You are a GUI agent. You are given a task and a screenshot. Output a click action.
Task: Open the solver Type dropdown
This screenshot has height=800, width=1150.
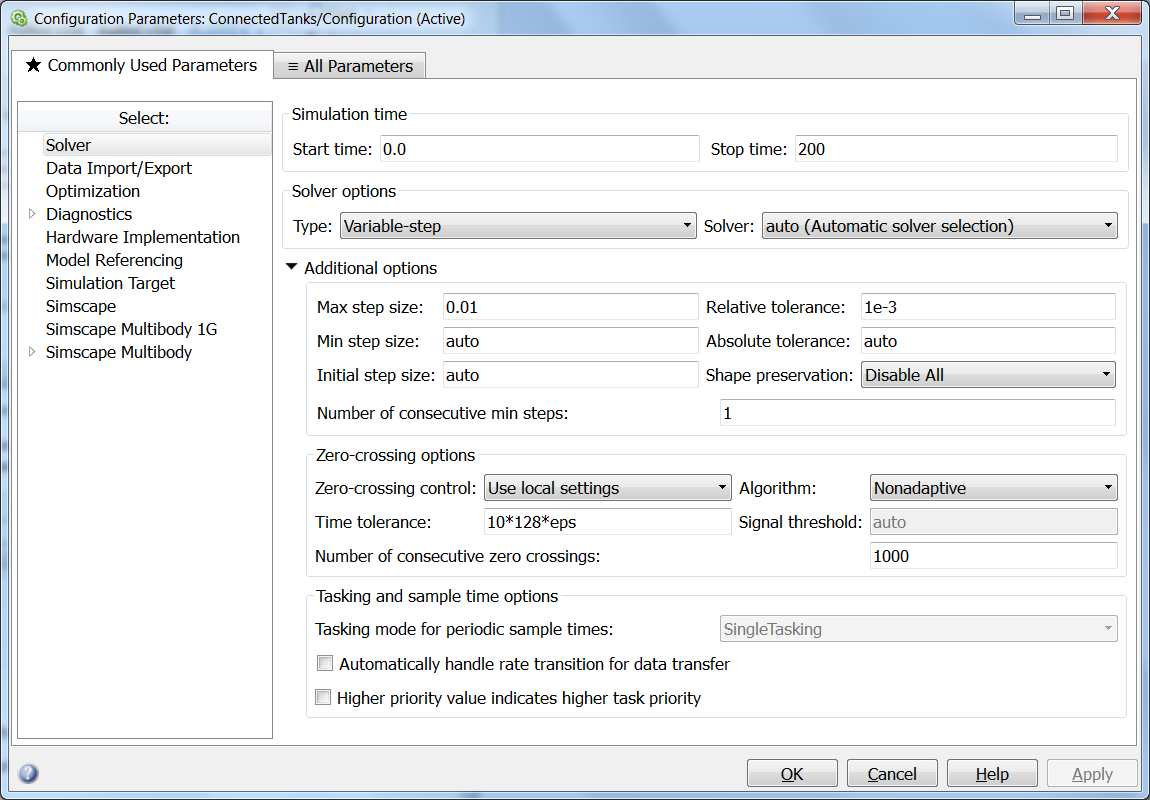pos(518,226)
